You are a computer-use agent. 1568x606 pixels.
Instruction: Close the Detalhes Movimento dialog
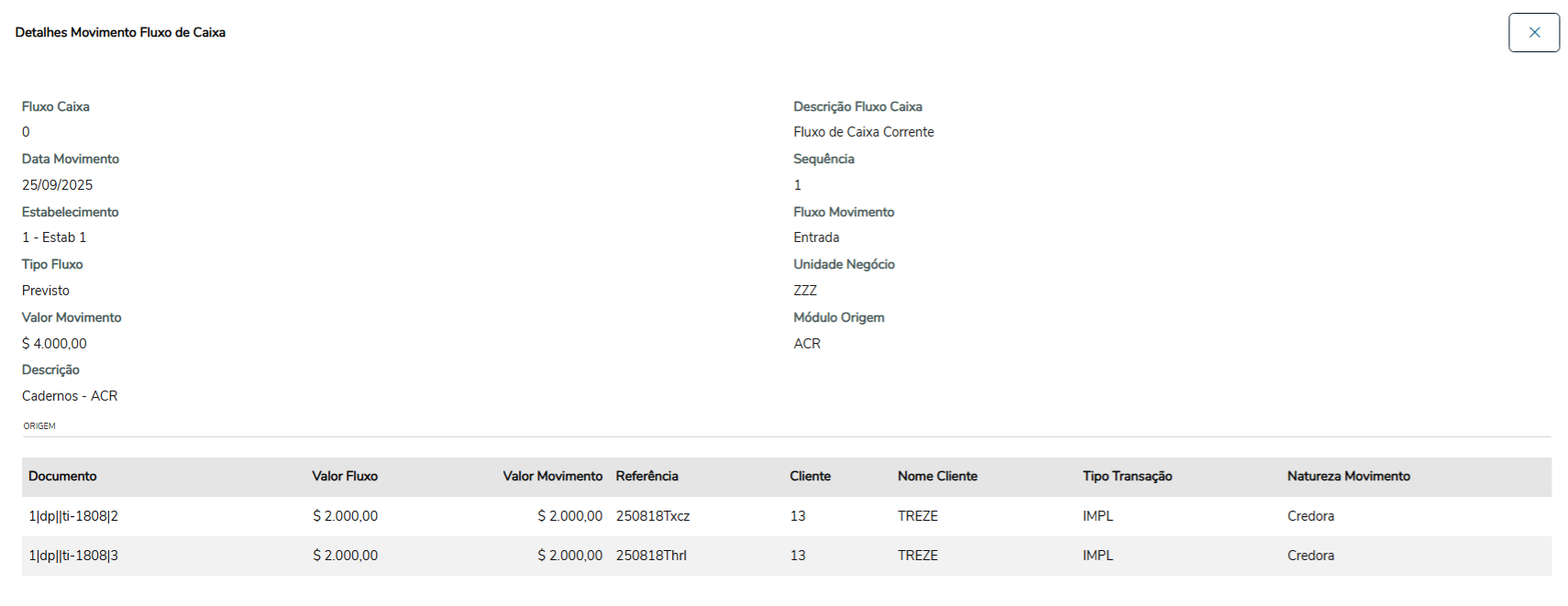pyautogui.click(x=1533, y=33)
